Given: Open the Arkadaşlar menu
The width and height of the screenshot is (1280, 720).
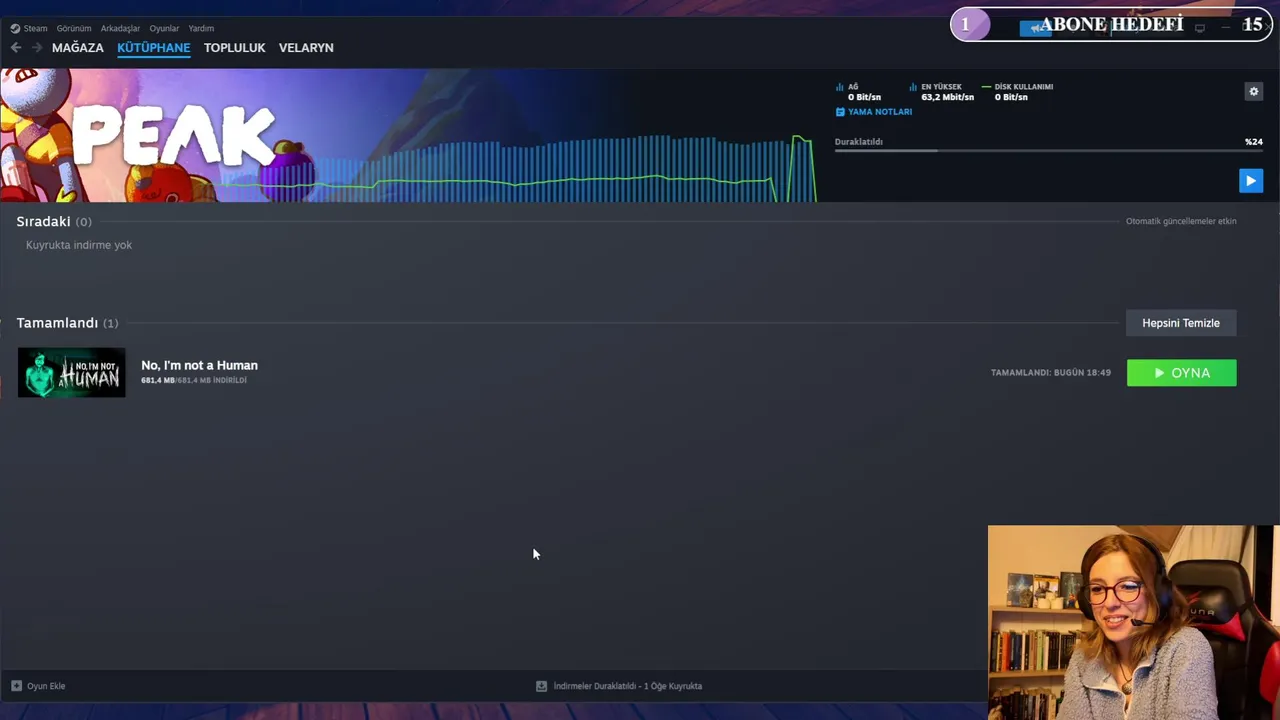Looking at the screenshot, I should [120, 28].
